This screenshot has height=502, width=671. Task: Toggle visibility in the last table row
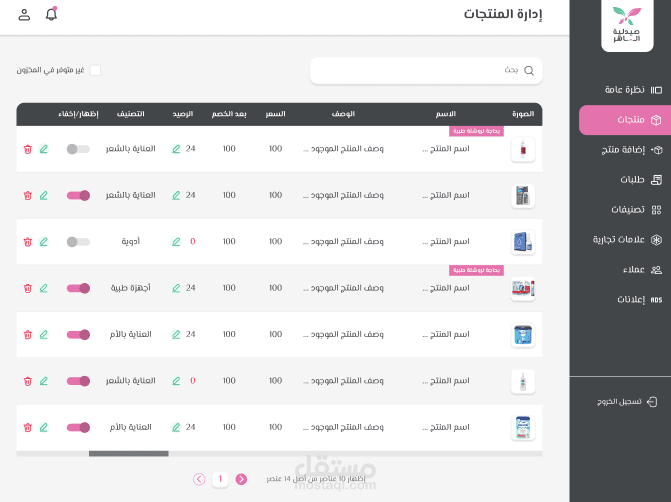(x=78, y=427)
